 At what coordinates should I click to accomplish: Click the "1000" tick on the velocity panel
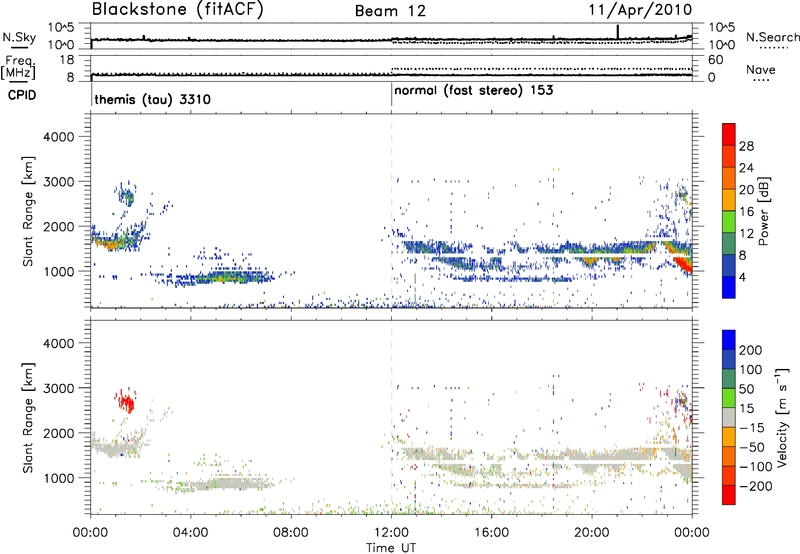coord(59,478)
